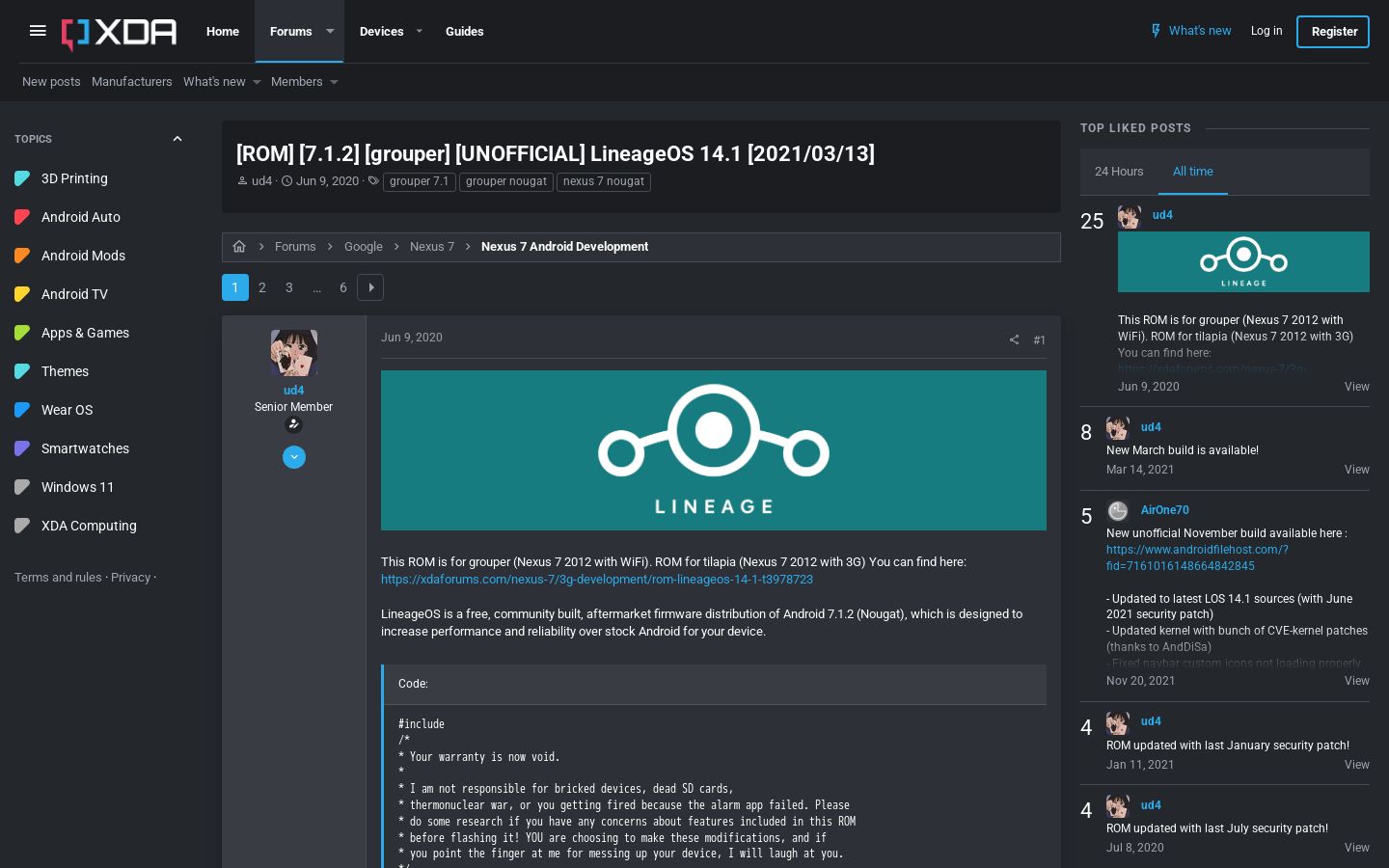The image size is (1389, 868).
Task: Click the Register button
Action: [1334, 31]
